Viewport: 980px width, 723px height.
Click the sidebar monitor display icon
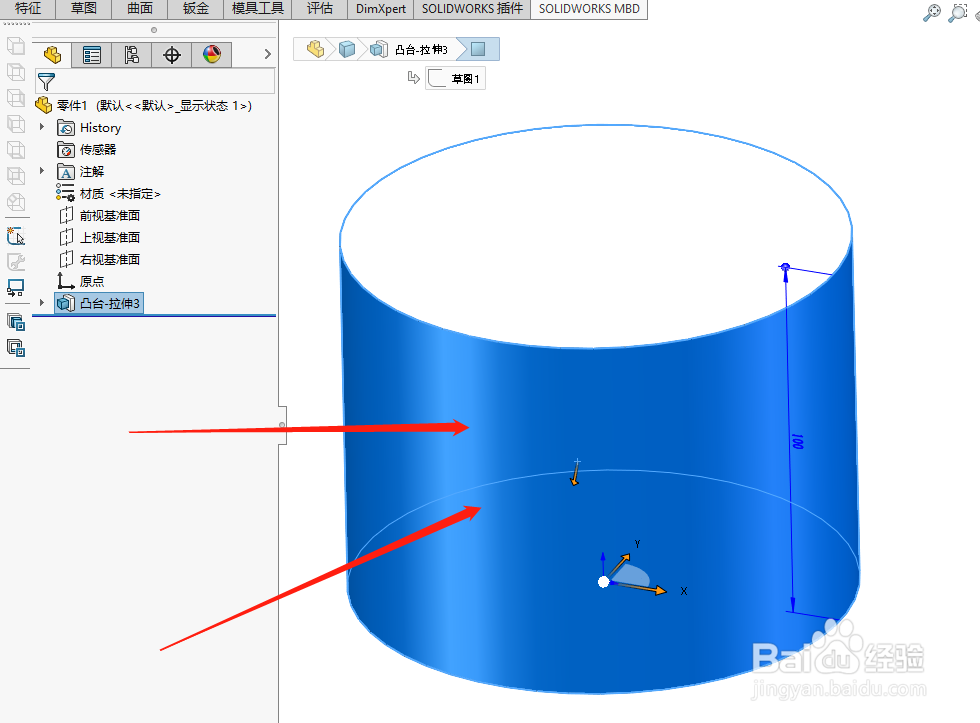click(16, 288)
